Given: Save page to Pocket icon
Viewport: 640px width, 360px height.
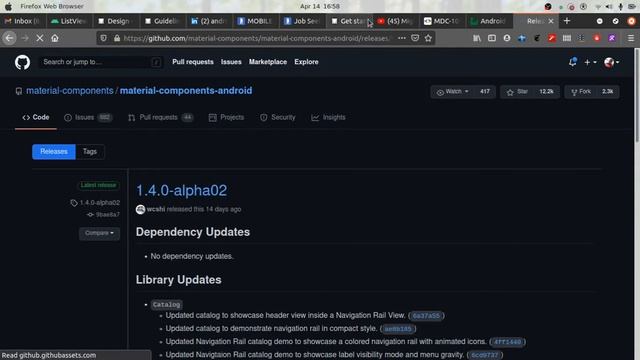Looking at the screenshot, I should [x=415, y=38].
